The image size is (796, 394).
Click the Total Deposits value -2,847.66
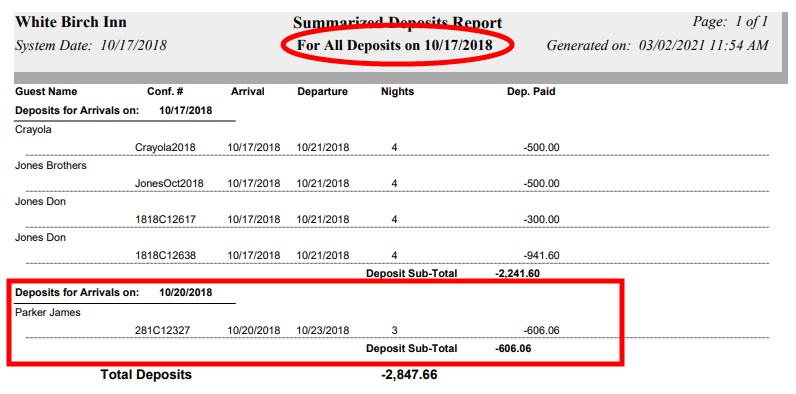coord(409,375)
